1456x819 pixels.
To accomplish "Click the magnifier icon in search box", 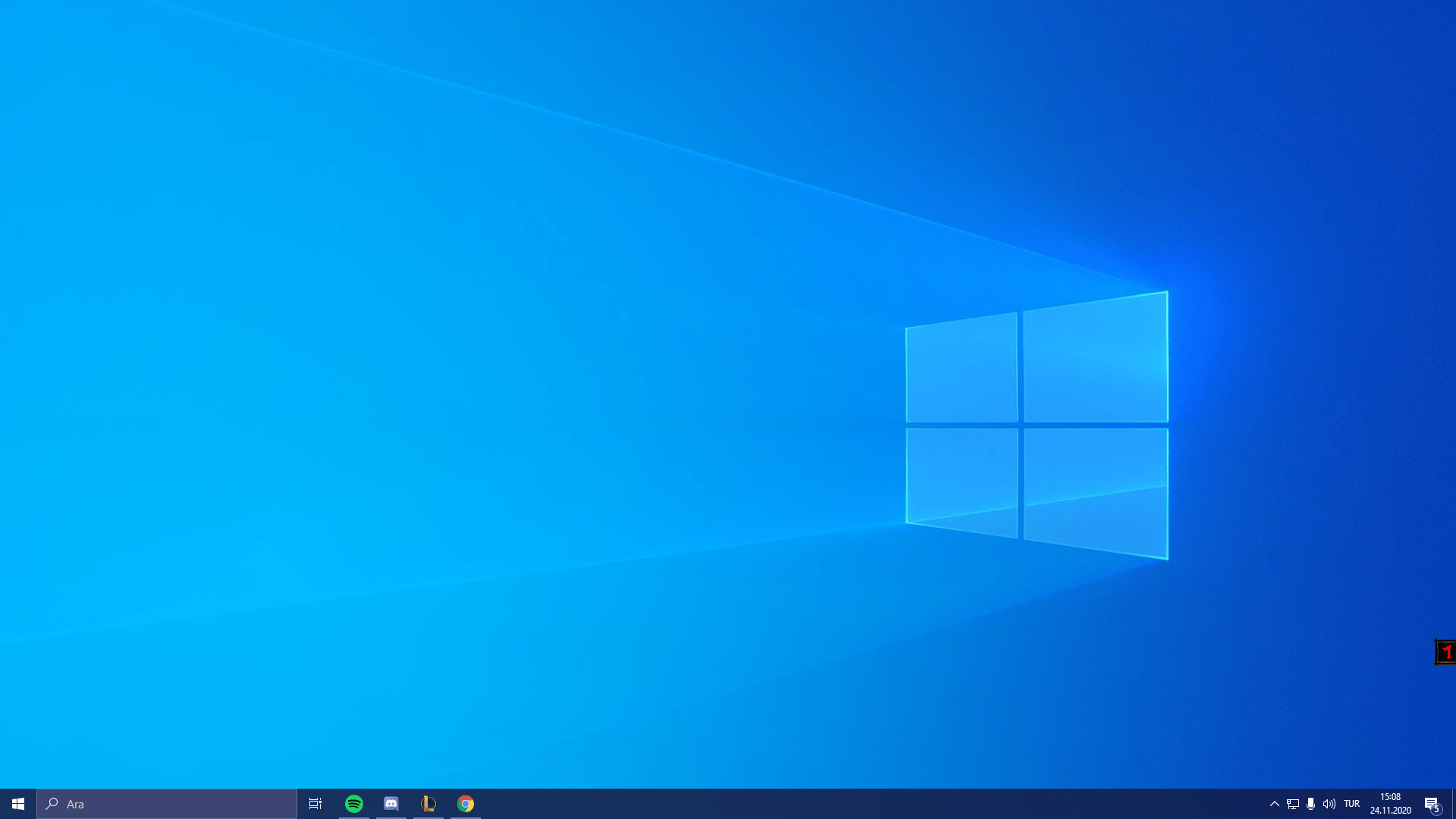I will (52, 804).
